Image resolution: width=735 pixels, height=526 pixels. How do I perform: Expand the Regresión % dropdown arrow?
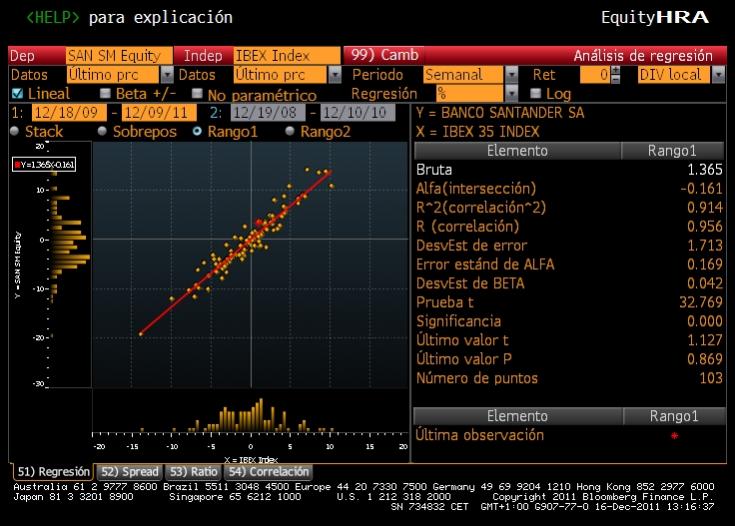(x=512, y=93)
